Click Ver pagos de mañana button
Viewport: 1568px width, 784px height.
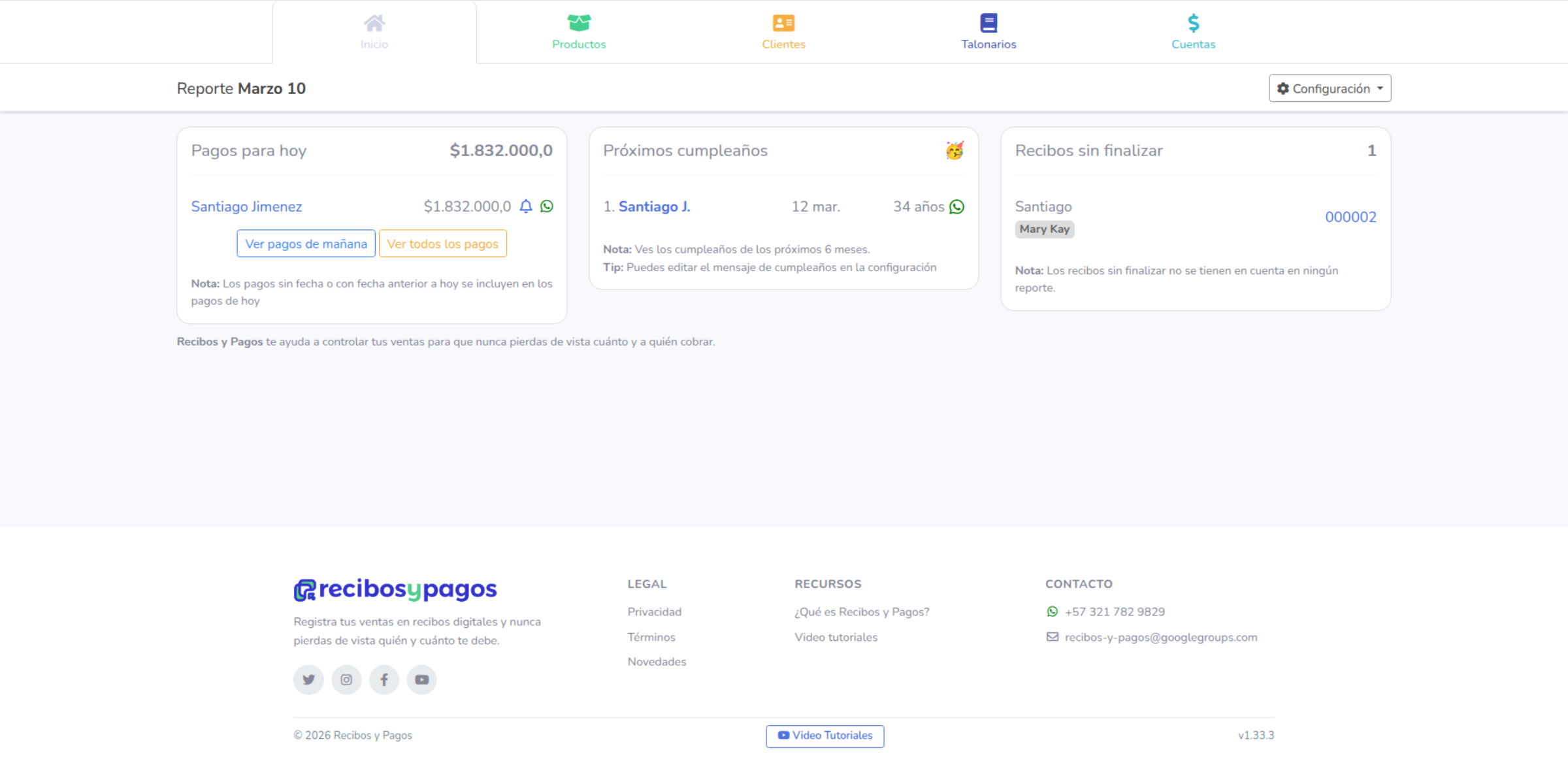pos(306,244)
